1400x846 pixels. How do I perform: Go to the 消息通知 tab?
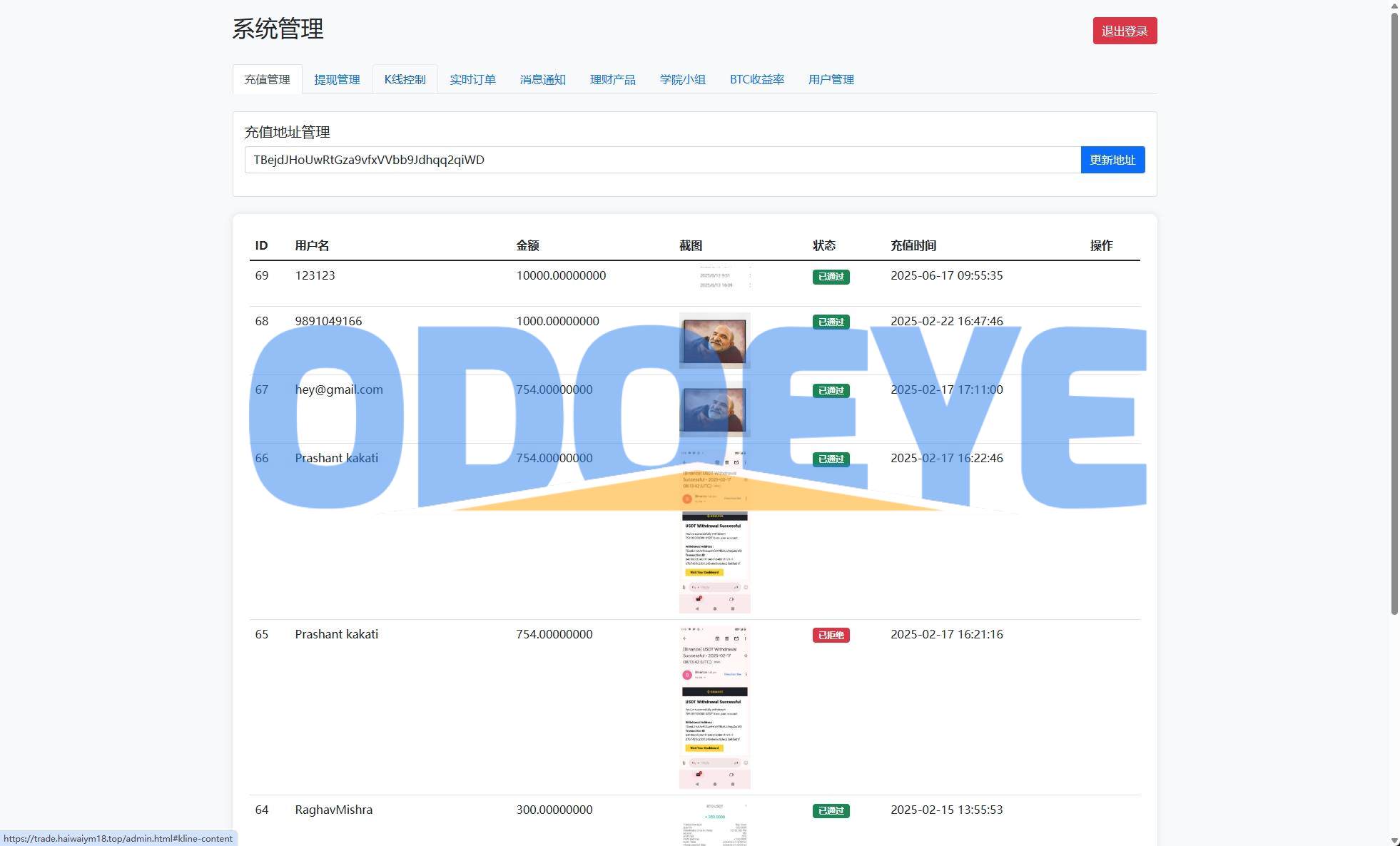[x=542, y=79]
